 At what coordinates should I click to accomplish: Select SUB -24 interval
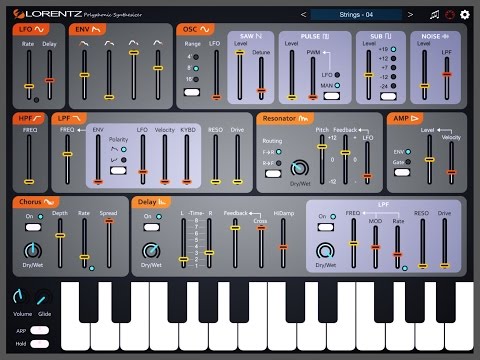pos(393,86)
